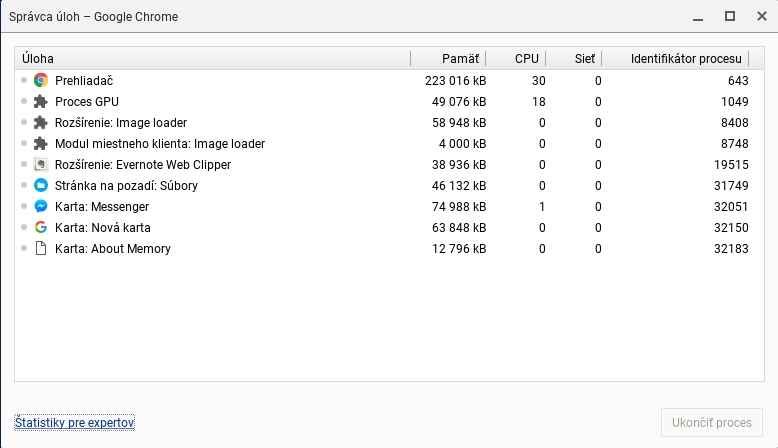Sort processes by Pamäť column
Screen dimensions: 778x448
coord(460,59)
